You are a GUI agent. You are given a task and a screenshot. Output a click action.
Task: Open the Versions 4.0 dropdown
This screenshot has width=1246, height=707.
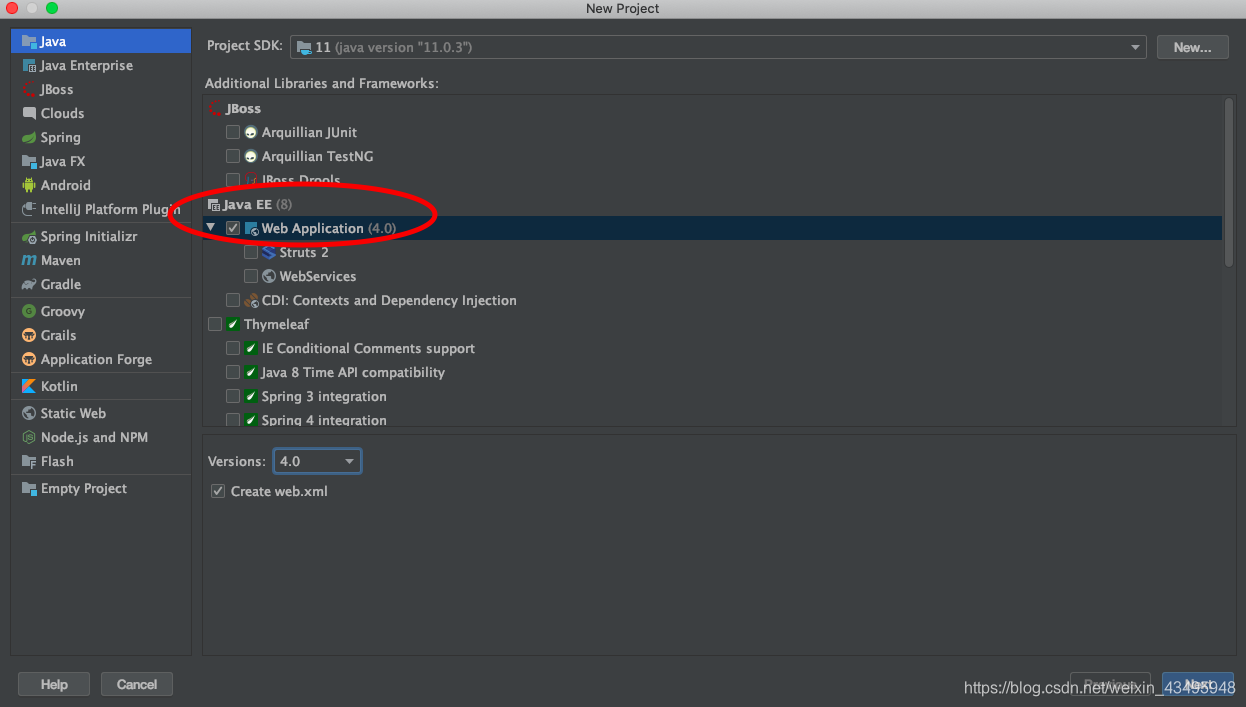(x=317, y=461)
